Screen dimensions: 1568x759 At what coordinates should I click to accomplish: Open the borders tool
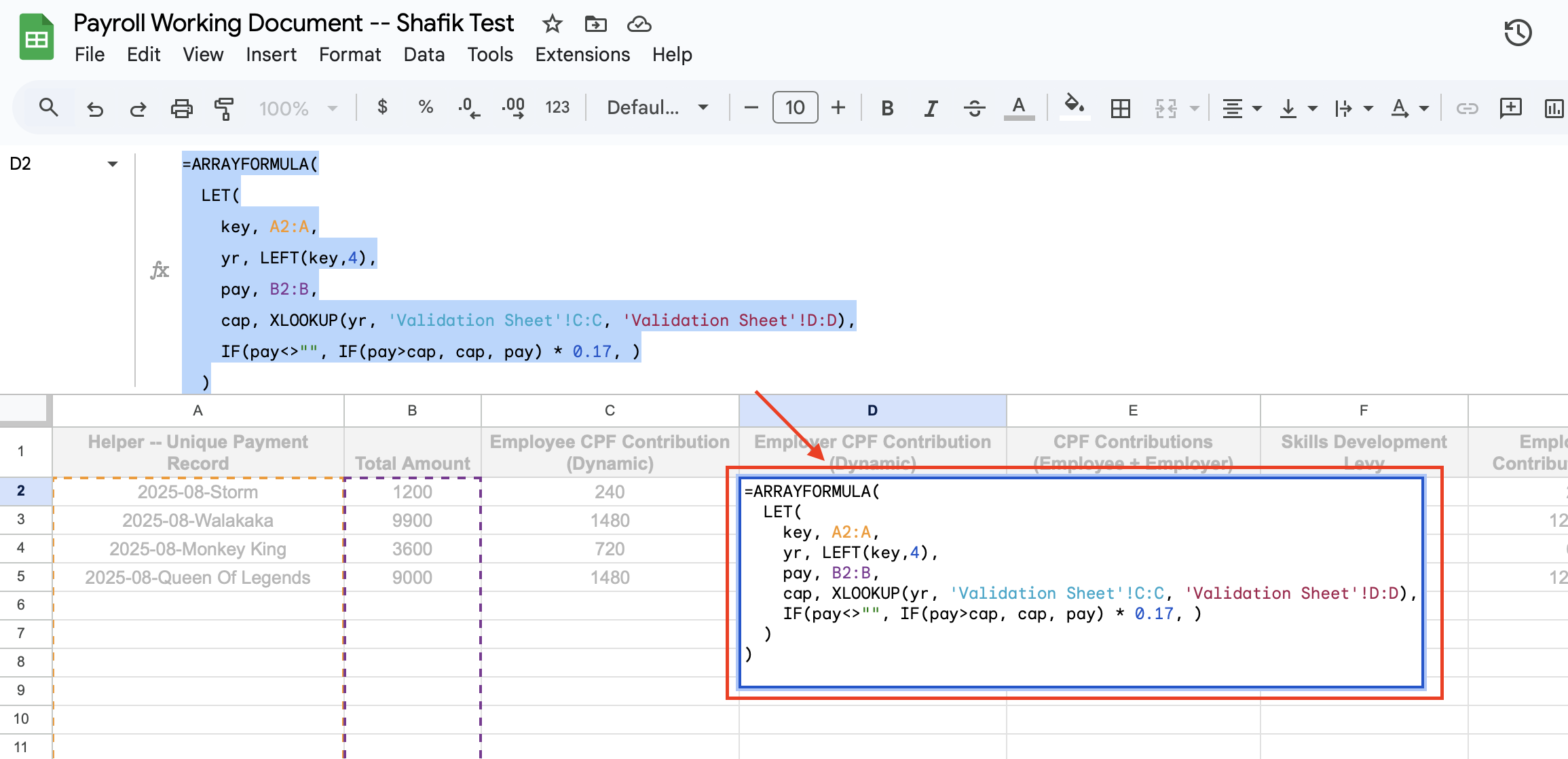pos(1120,108)
